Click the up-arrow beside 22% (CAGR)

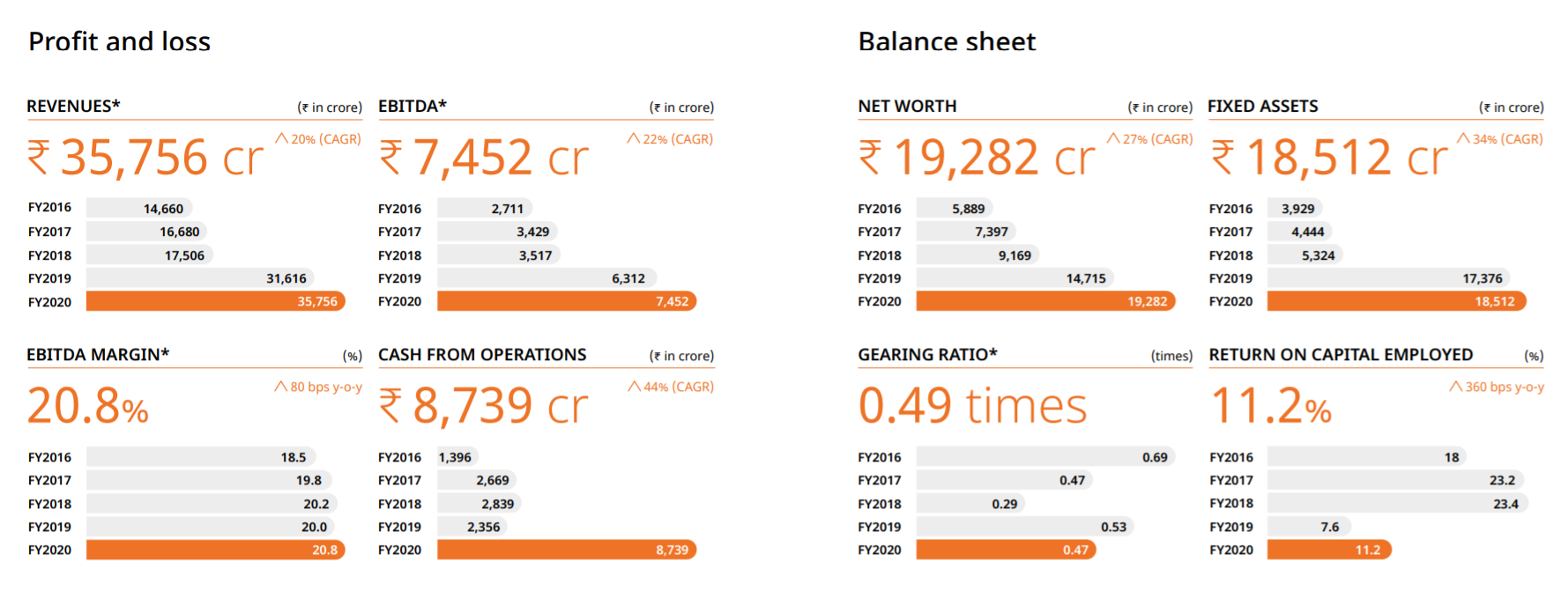point(634,138)
